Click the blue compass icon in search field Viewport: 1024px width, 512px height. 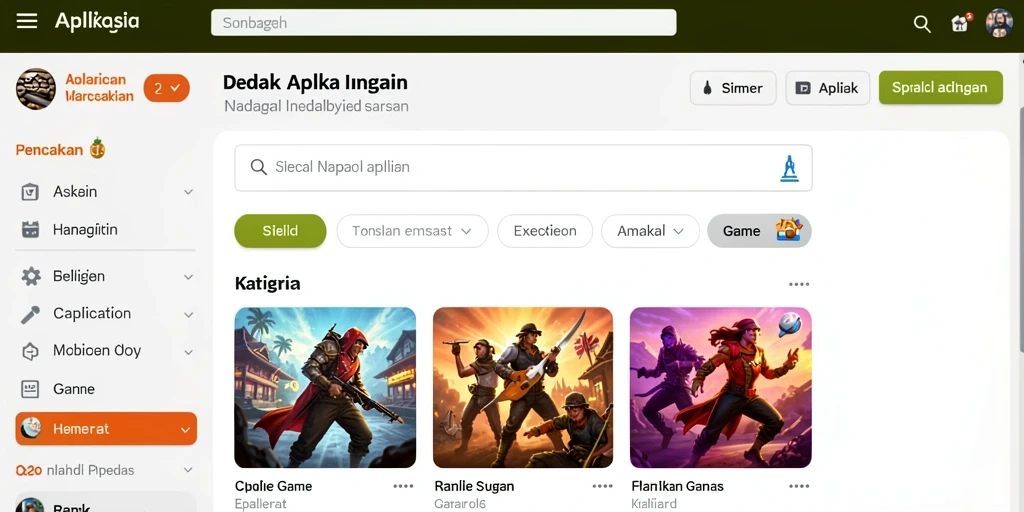pyautogui.click(x=790, y=168)
